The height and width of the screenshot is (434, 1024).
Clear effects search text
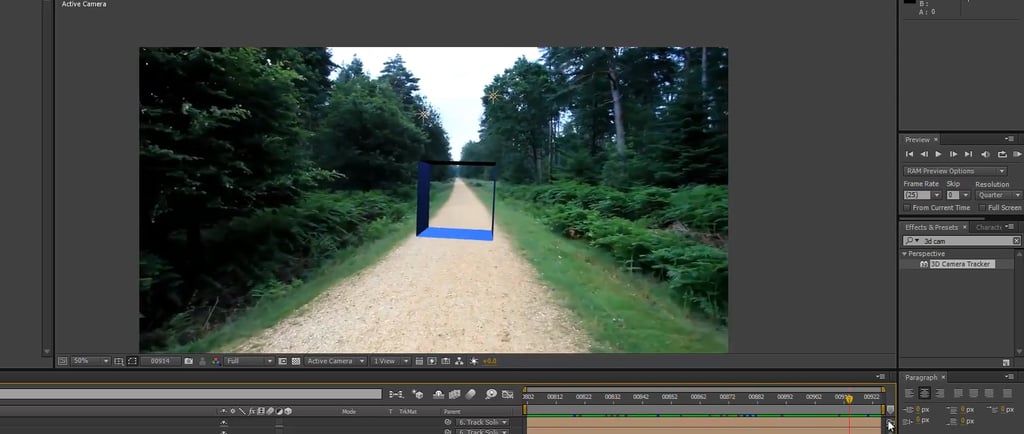(1016, 241)
